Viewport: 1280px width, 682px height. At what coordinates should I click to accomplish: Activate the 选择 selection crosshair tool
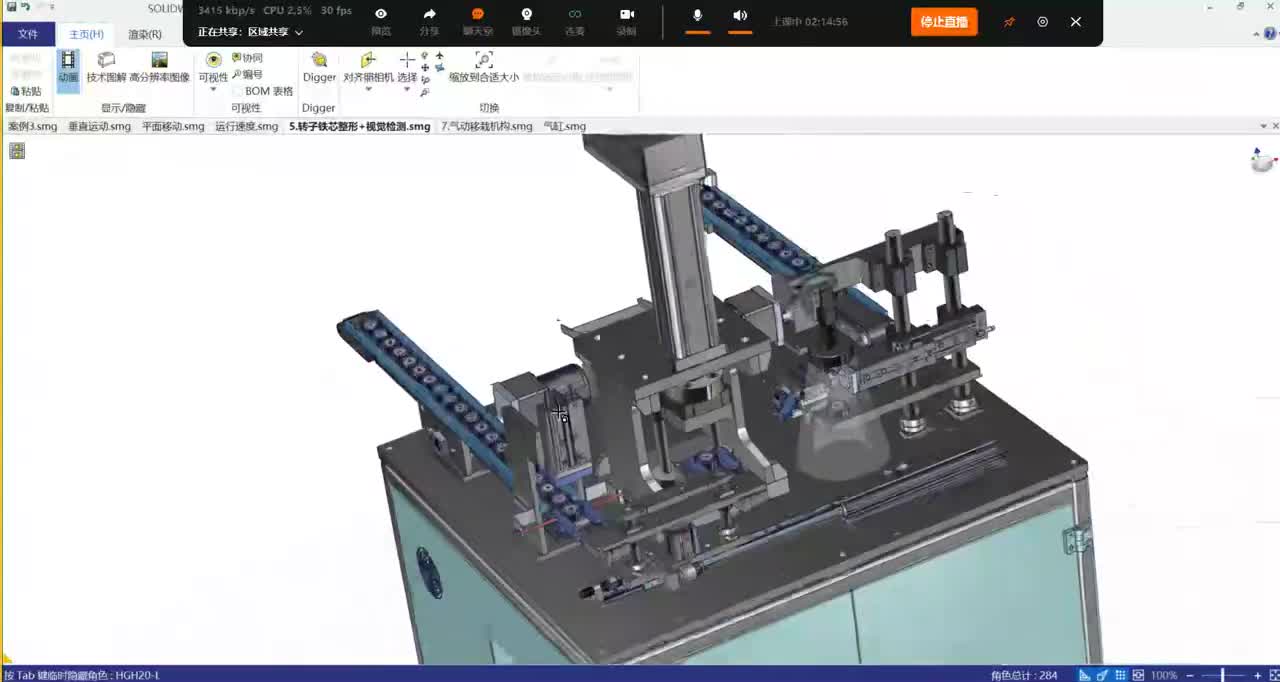pos(407,61)
